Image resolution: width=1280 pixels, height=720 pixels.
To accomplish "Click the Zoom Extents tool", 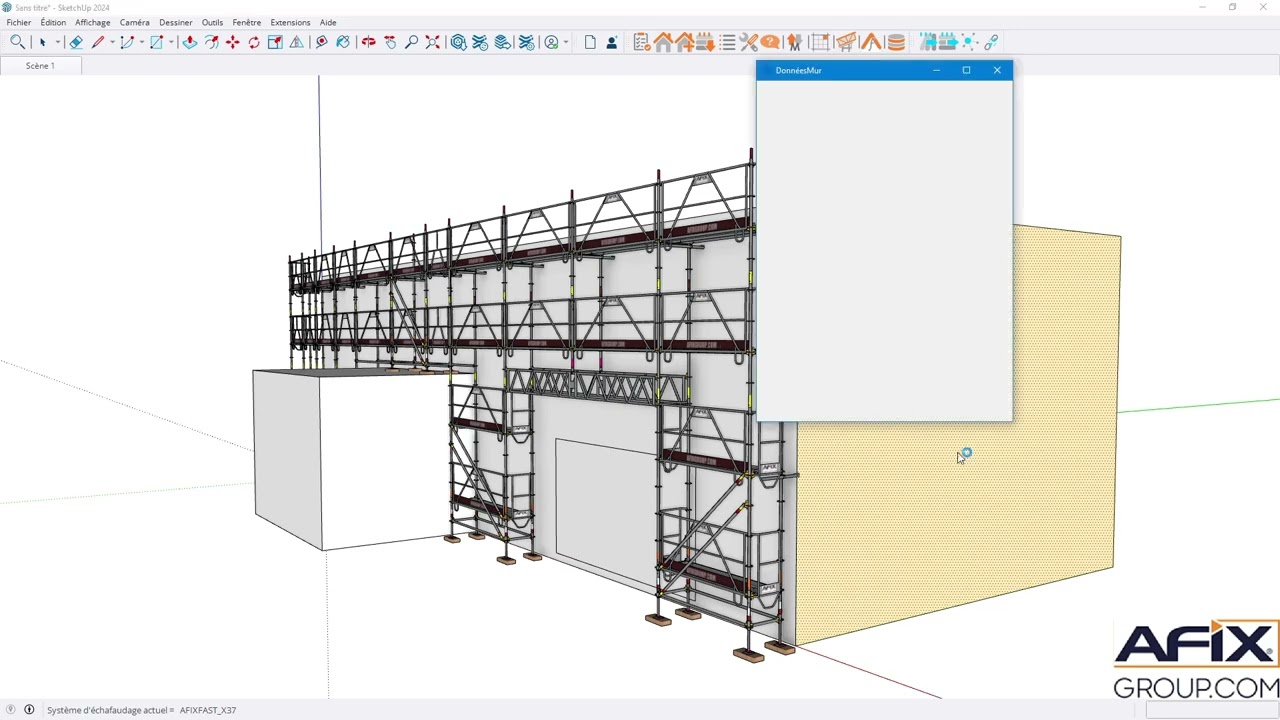I will (432, 42).
